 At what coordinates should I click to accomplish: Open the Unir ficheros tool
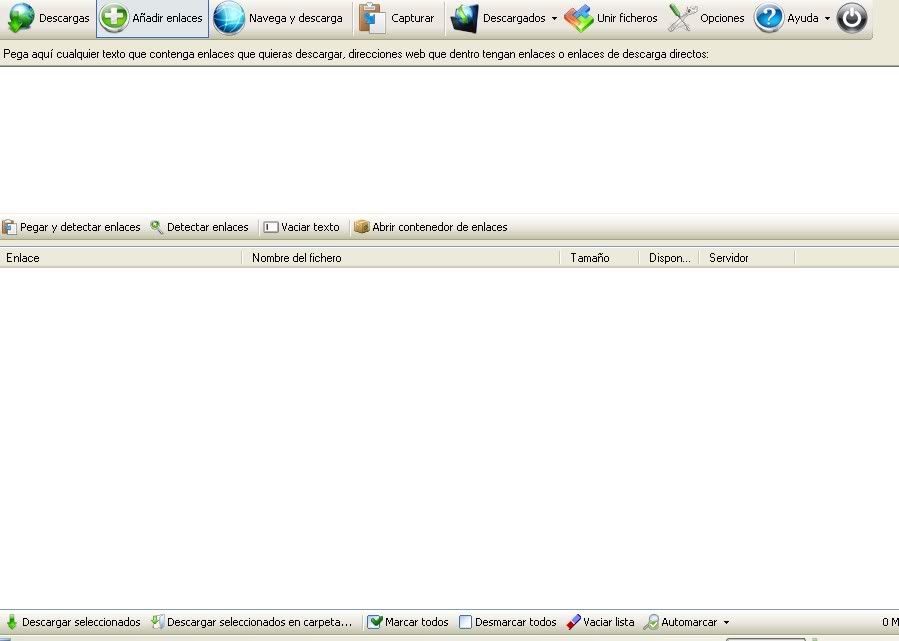point(611,18)
